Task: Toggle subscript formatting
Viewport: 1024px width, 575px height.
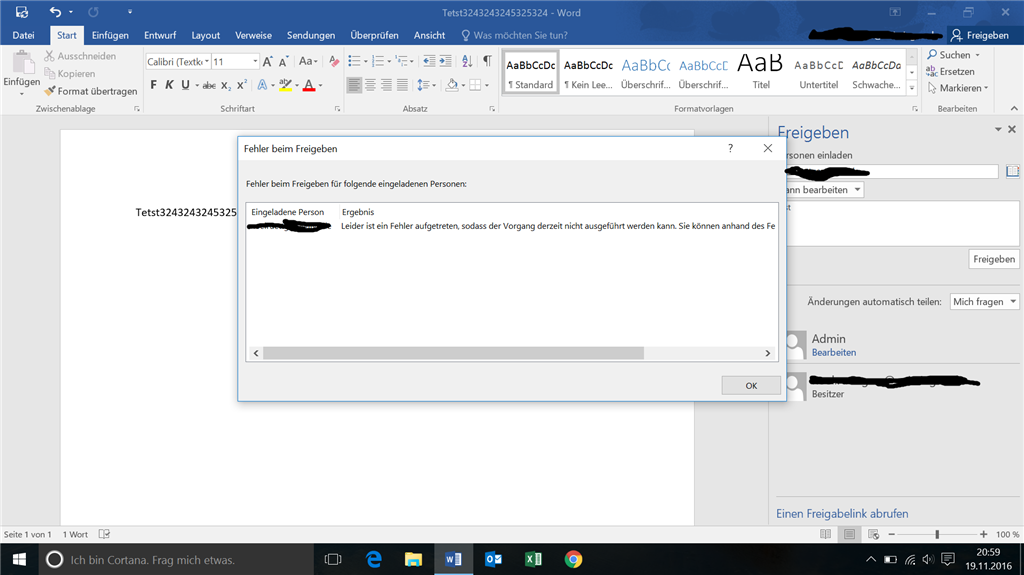Action: coord(225,85)
